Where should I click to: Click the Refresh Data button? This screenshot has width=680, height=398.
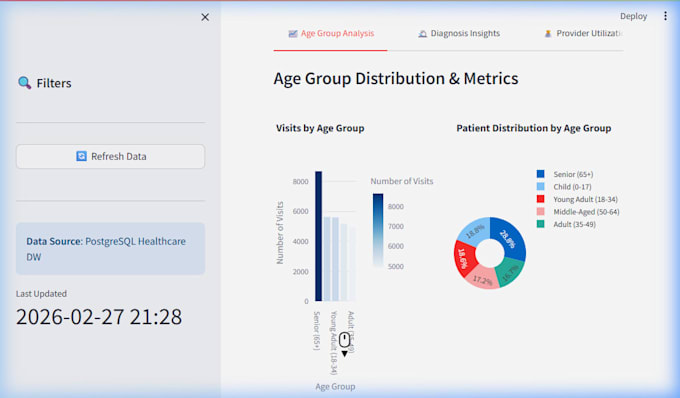[111, 157]
